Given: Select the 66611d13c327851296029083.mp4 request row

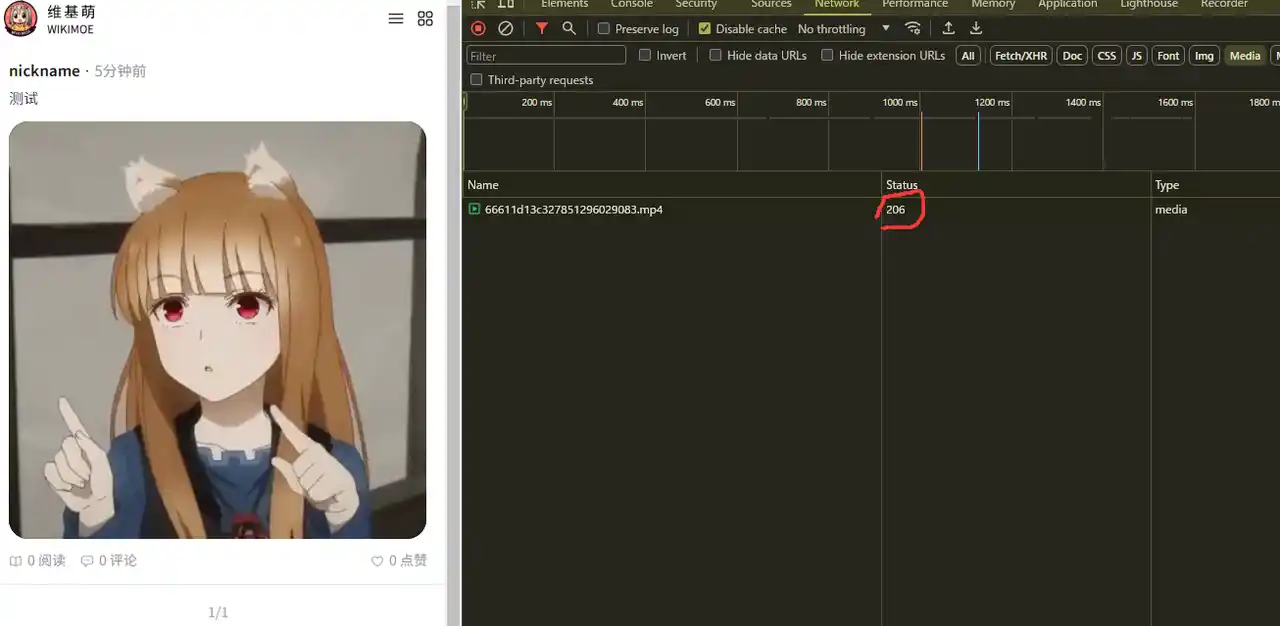Looking at the screenshot, I should pos(573,210).
